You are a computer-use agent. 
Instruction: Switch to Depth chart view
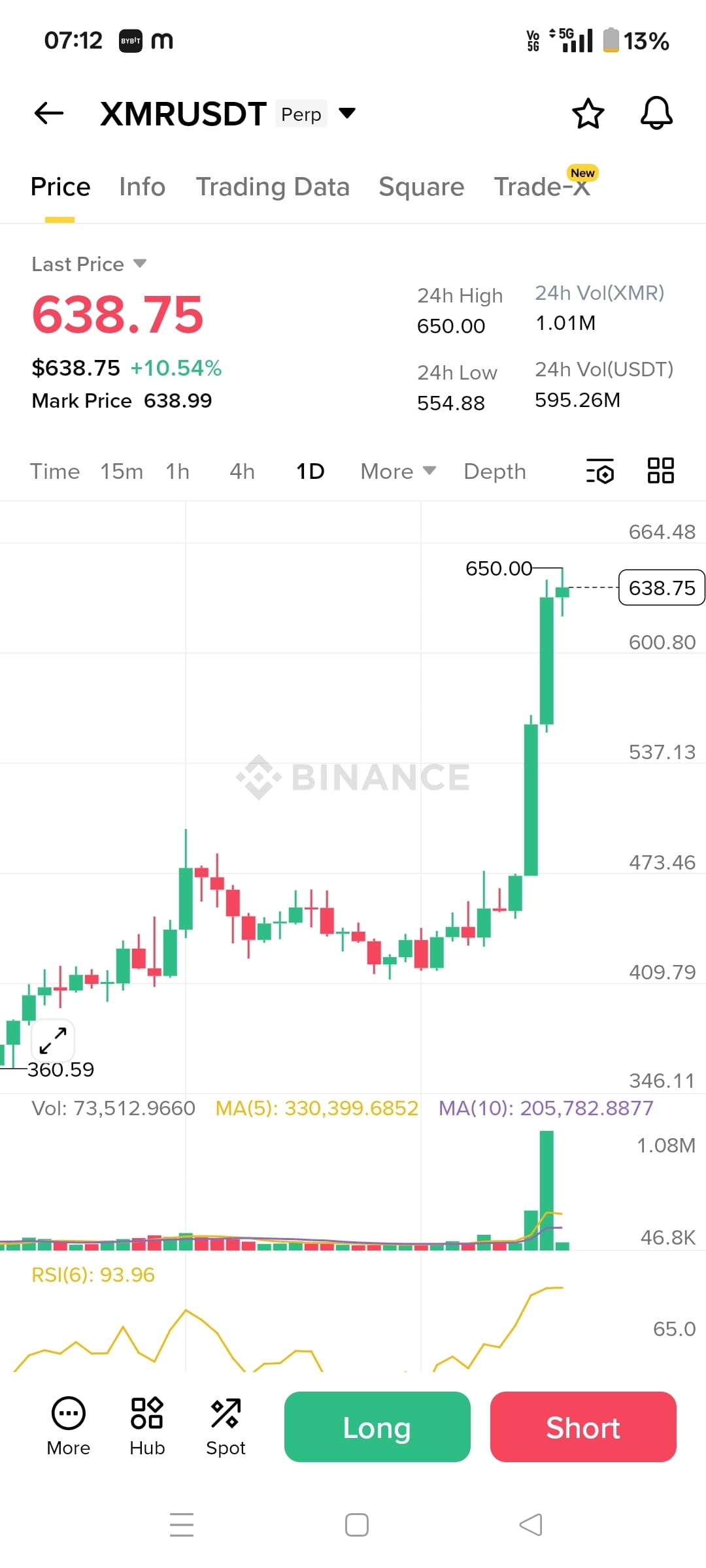495,471
